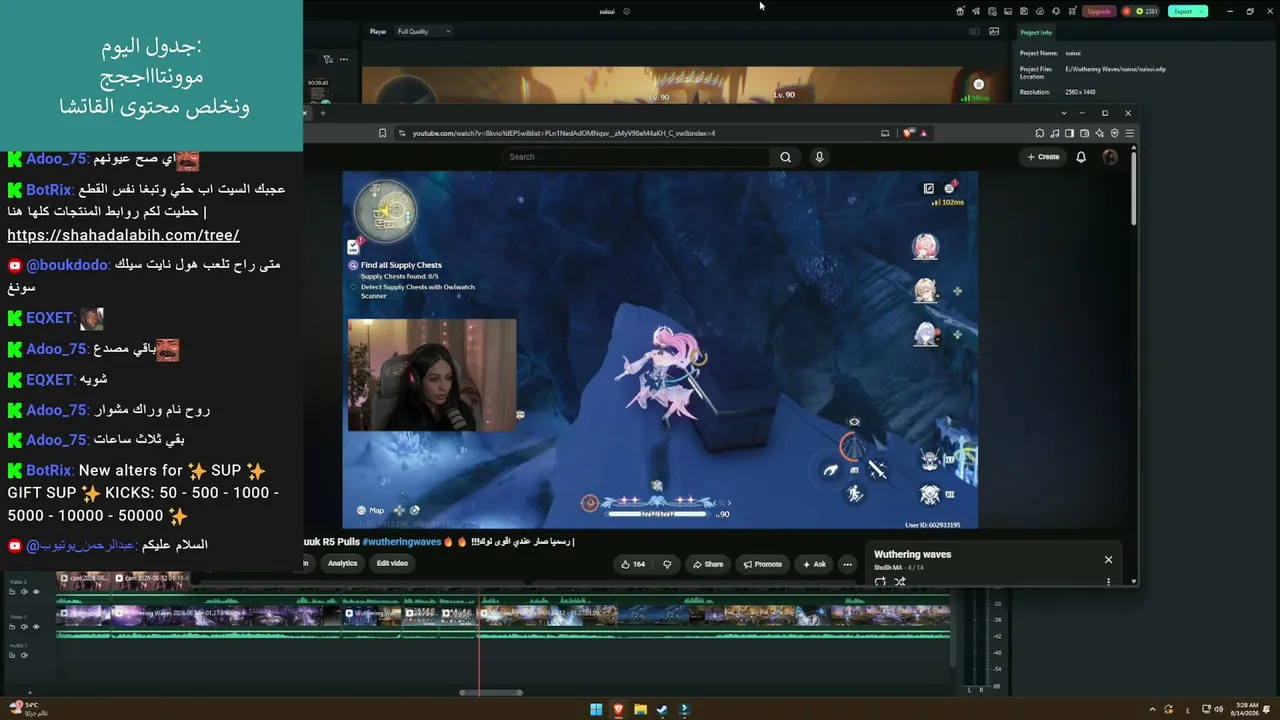The width and height of the screenshot is (1280, 720).
Task: Click the YouTube search field
Action: [635, 157]
